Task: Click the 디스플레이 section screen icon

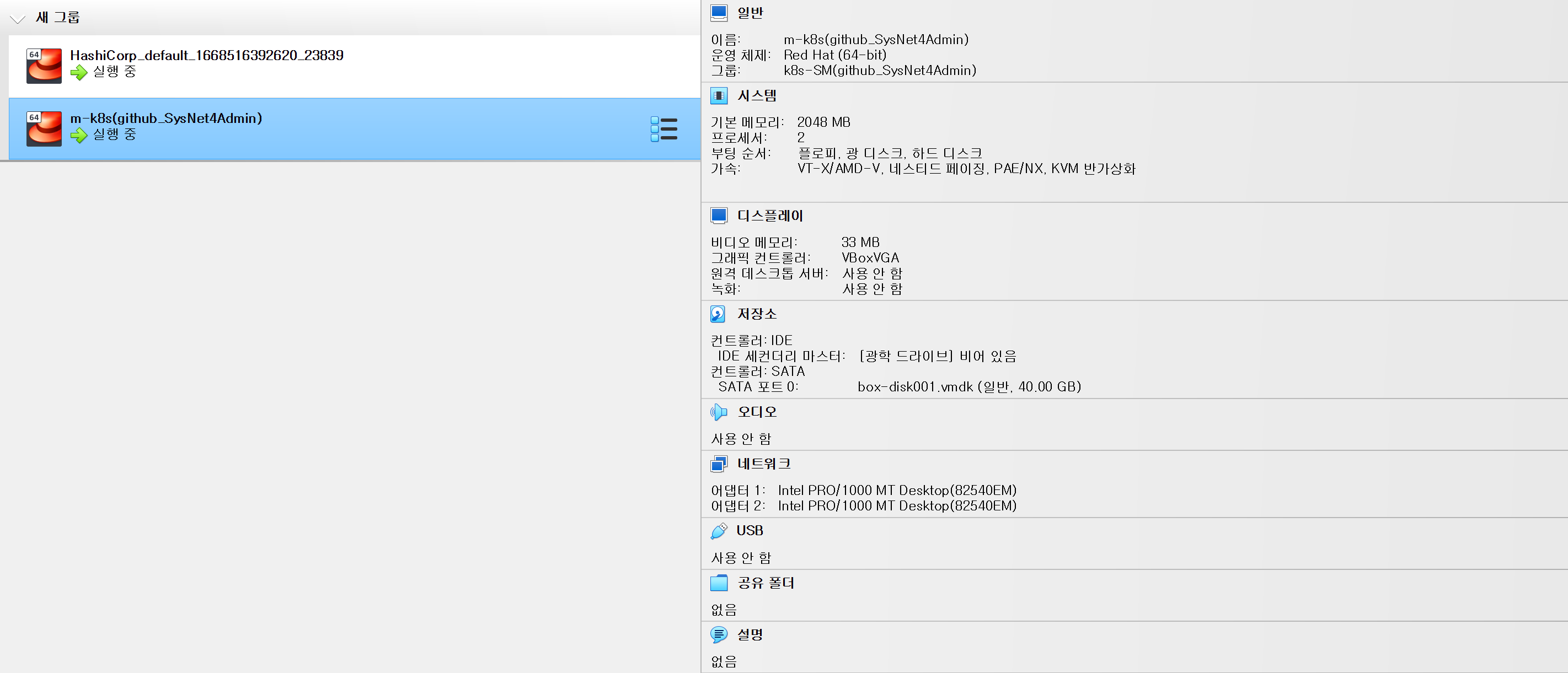Action: click(x=719, y=216)
